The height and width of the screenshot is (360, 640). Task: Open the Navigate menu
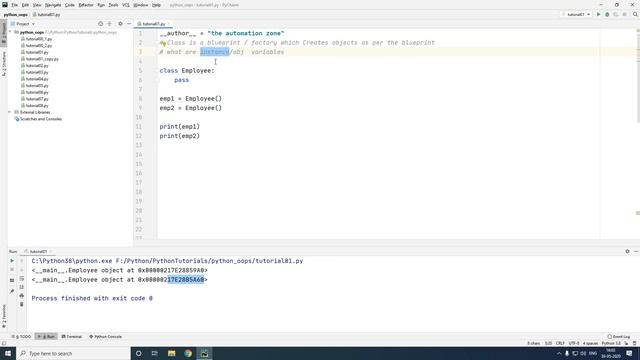tap(53, 5)
